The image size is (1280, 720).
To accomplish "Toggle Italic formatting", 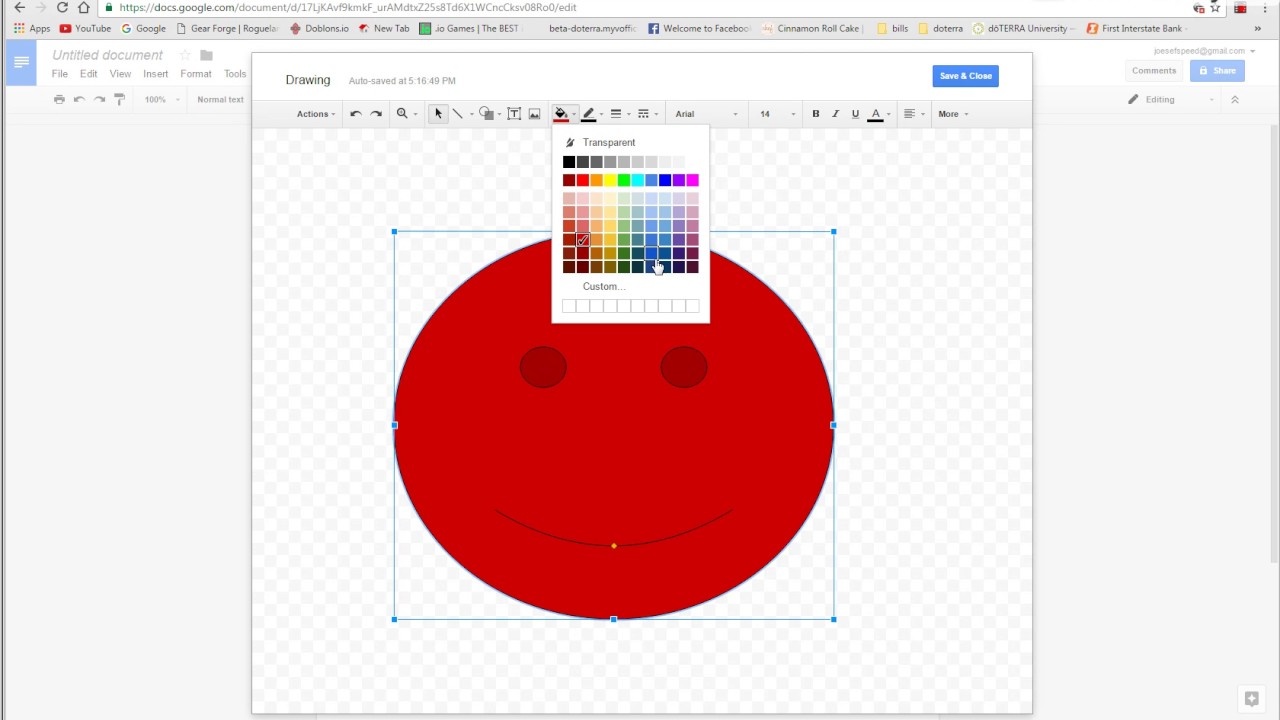I will click(x=835, y=114).
